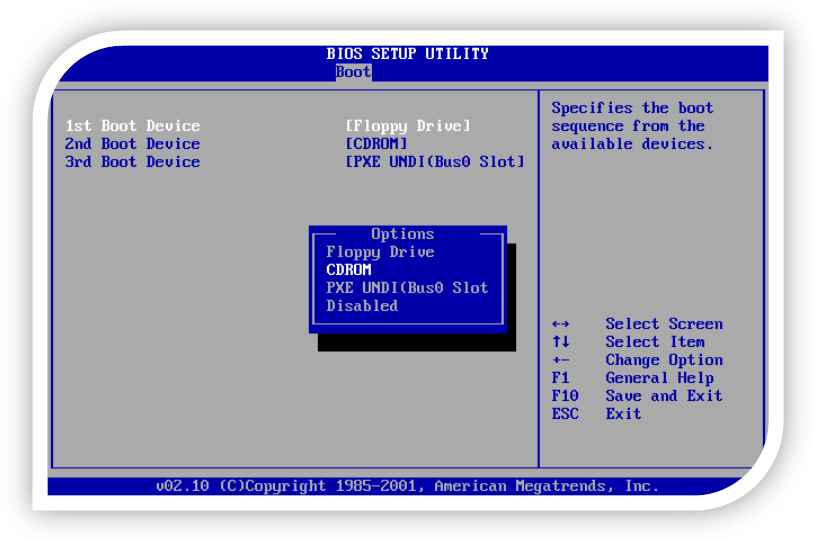This screenshot has width=814, height=540.
Task: Open the [Floppy Drive] value field
Action: coord(408,126)
